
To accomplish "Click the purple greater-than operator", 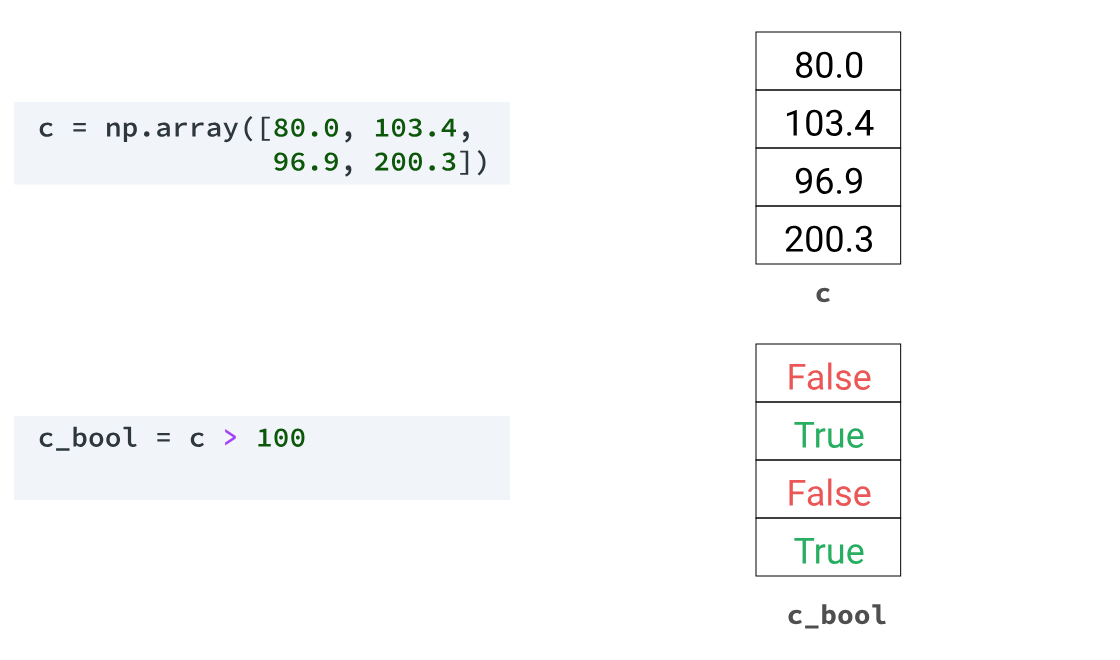I will coord(231,439).
